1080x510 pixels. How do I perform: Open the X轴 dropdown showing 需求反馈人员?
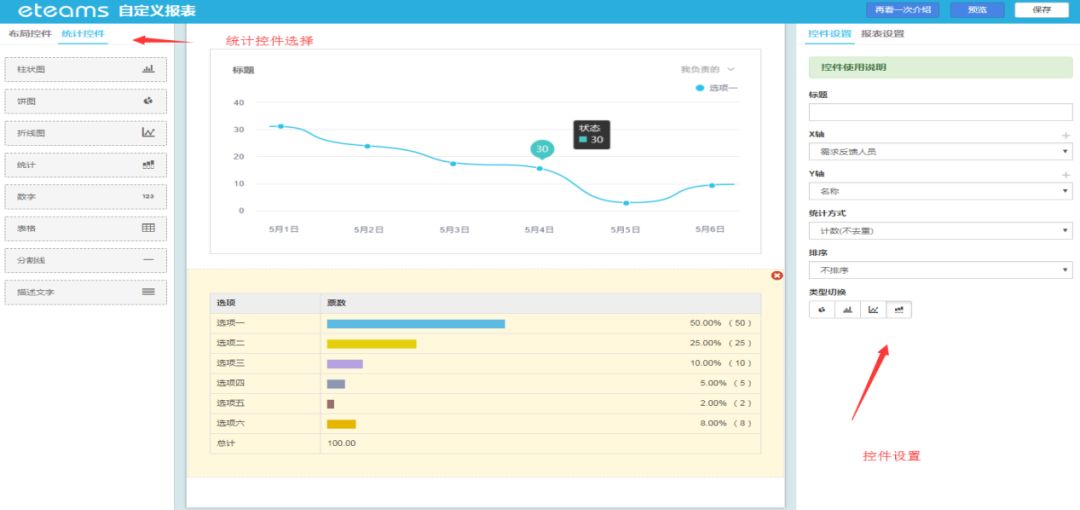(x=940, y=152)
